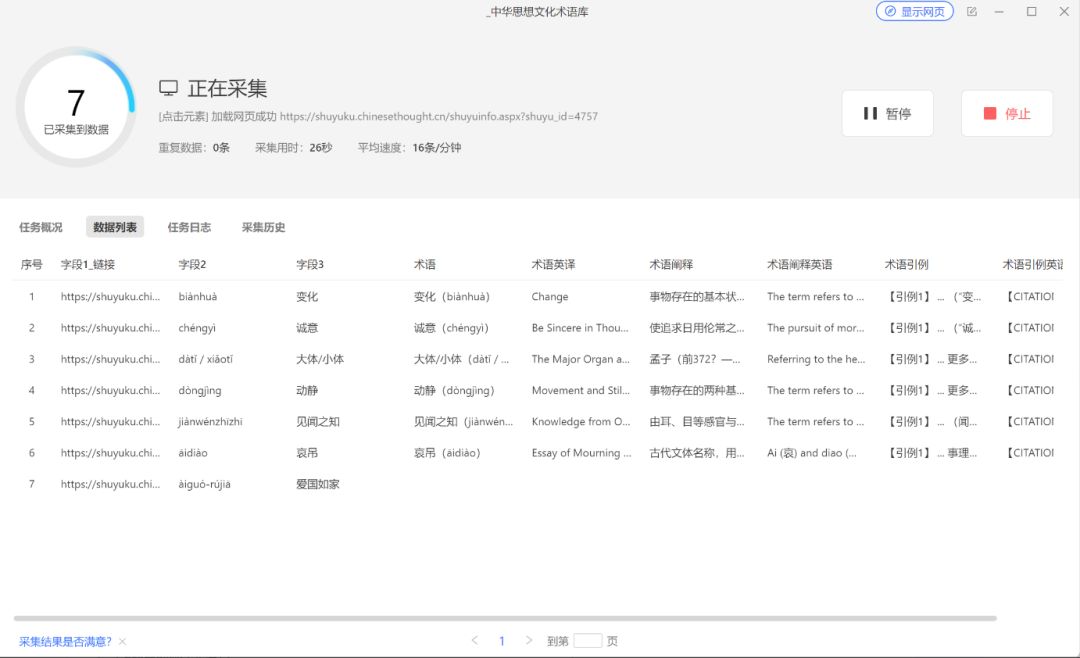Click the monitor icon beside 正在采集
Screen dimensions: 1080x658
(167, 88)
